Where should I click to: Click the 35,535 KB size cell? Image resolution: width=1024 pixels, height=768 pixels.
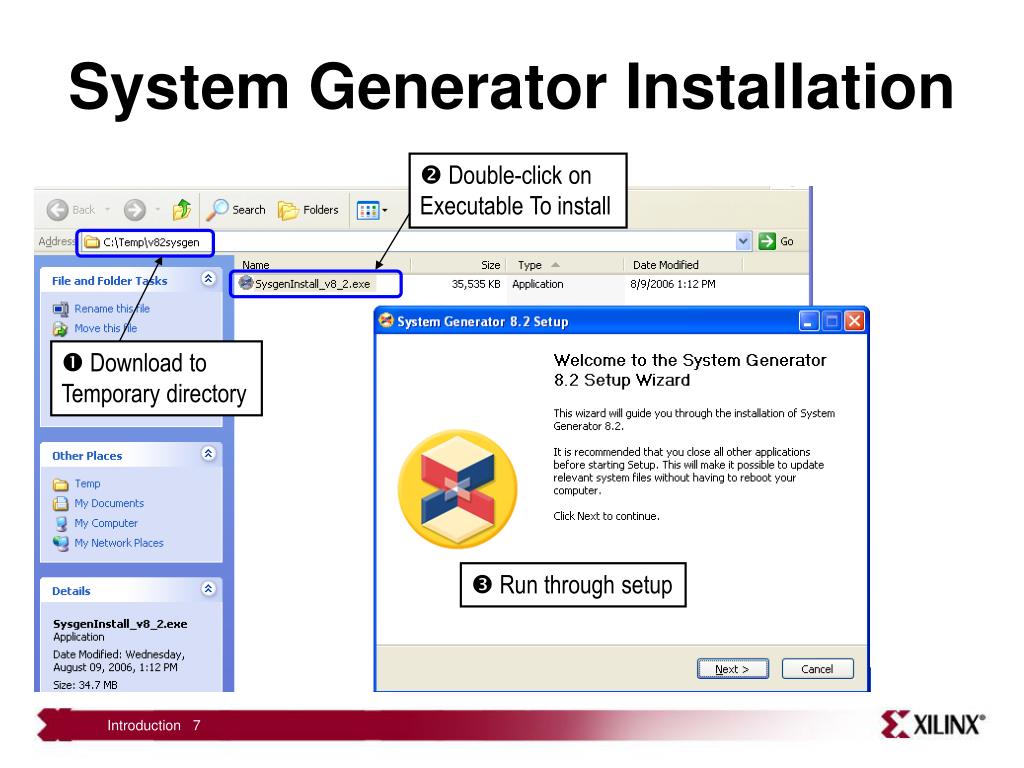coord(476,284)
